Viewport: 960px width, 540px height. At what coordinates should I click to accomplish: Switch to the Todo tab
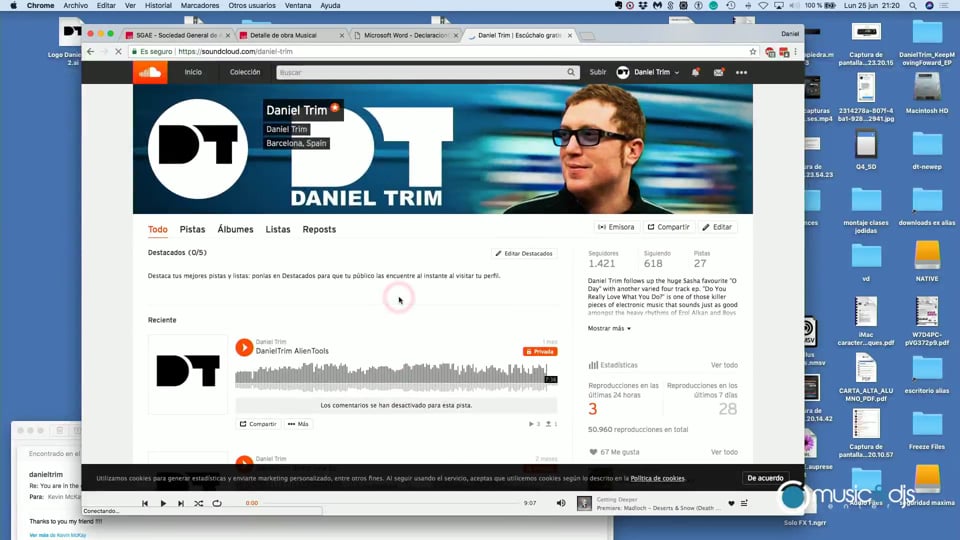coord(157,230)
